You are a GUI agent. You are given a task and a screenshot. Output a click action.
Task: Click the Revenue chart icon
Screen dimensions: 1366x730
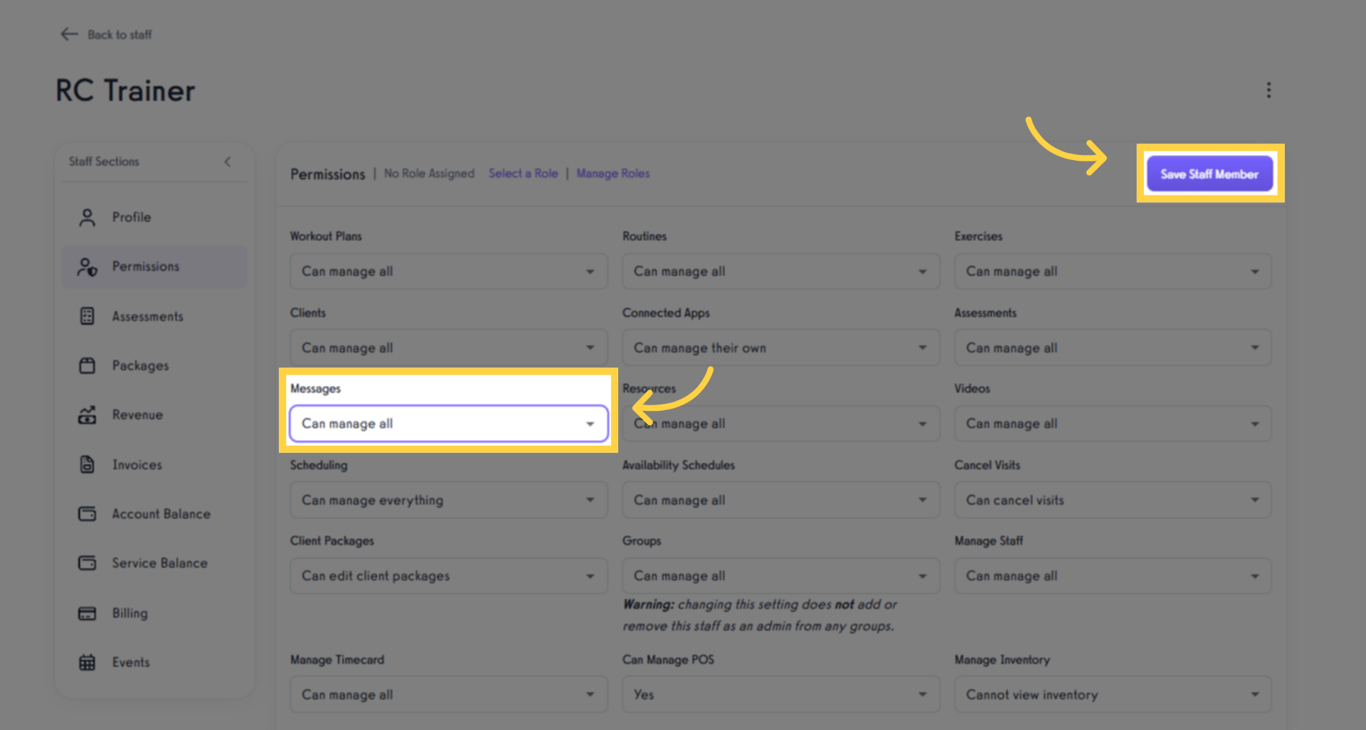[90, 414]
